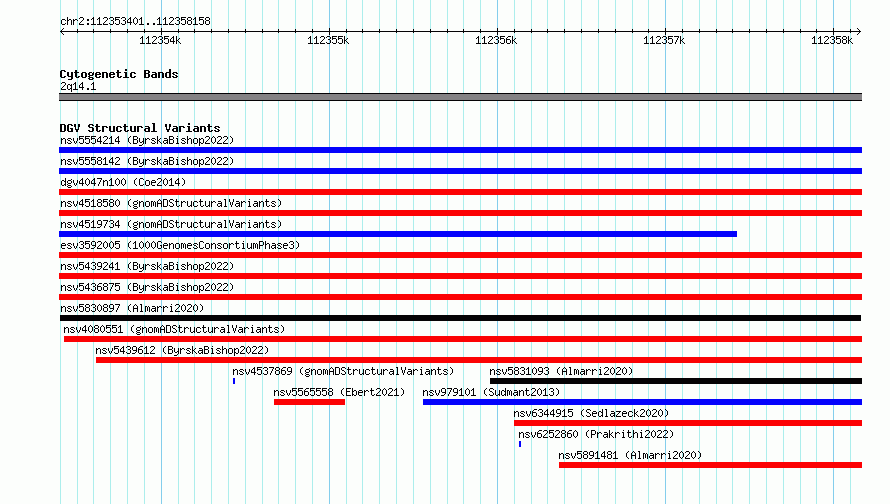Click the nsv4080551 red variant bar
Viewport: 890px width, 504px height.
463,339
